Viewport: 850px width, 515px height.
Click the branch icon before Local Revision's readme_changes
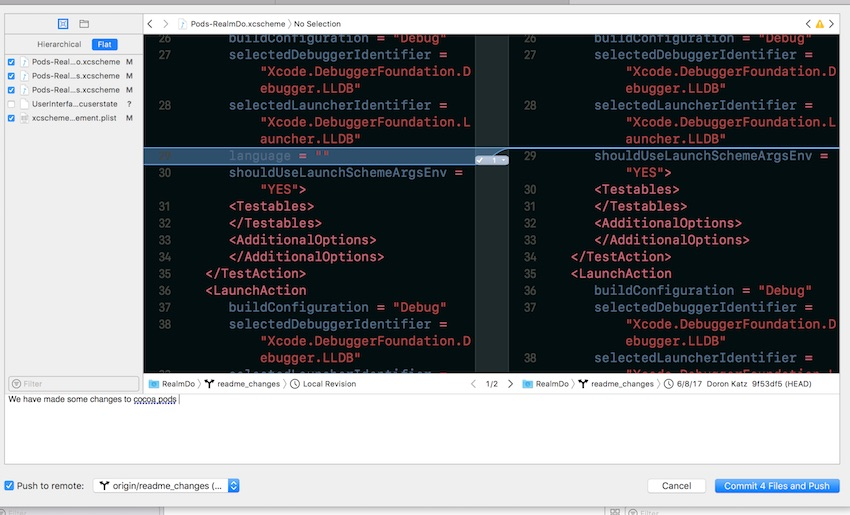[209, 384]
